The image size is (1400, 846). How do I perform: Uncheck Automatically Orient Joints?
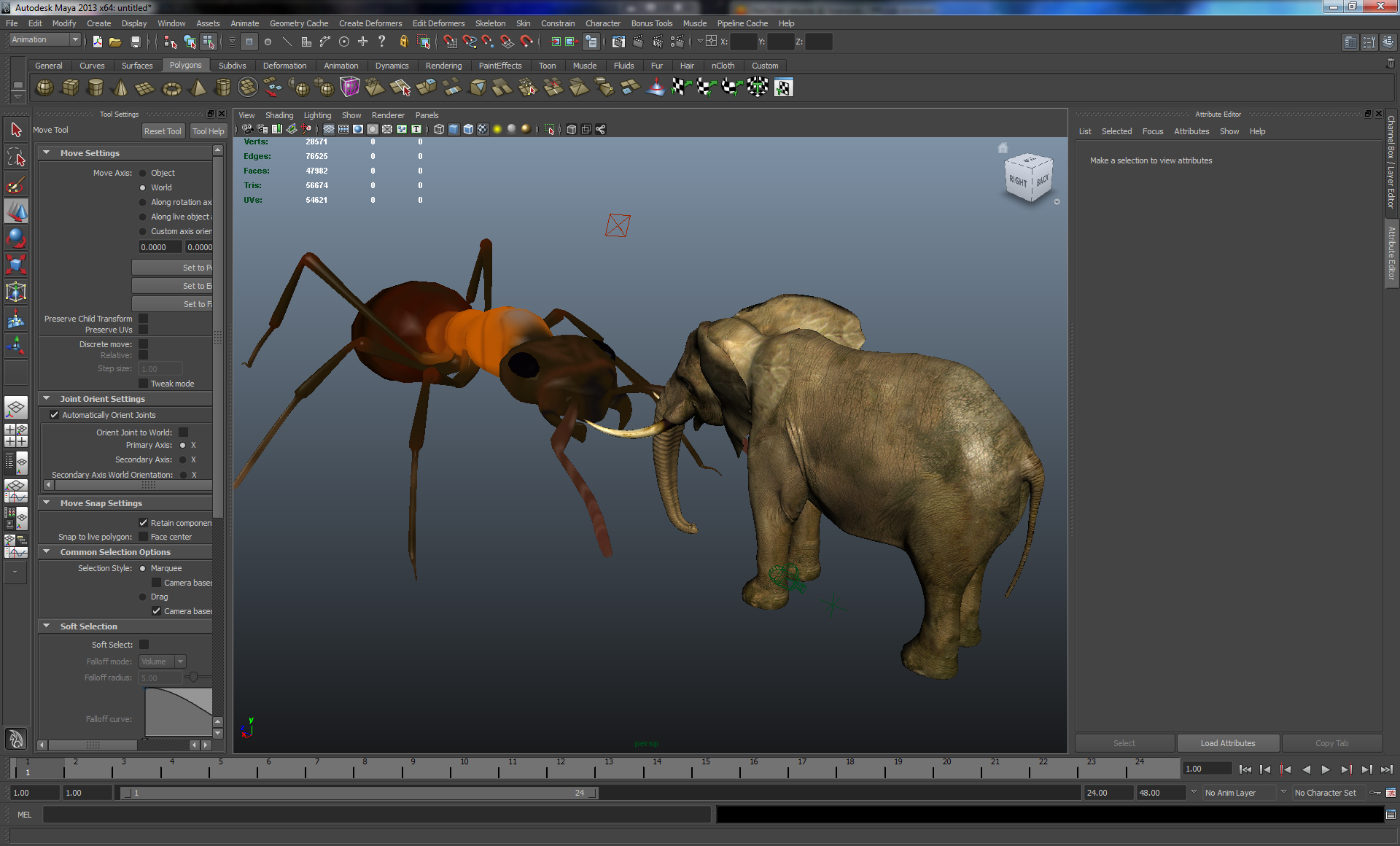(54, 415)
